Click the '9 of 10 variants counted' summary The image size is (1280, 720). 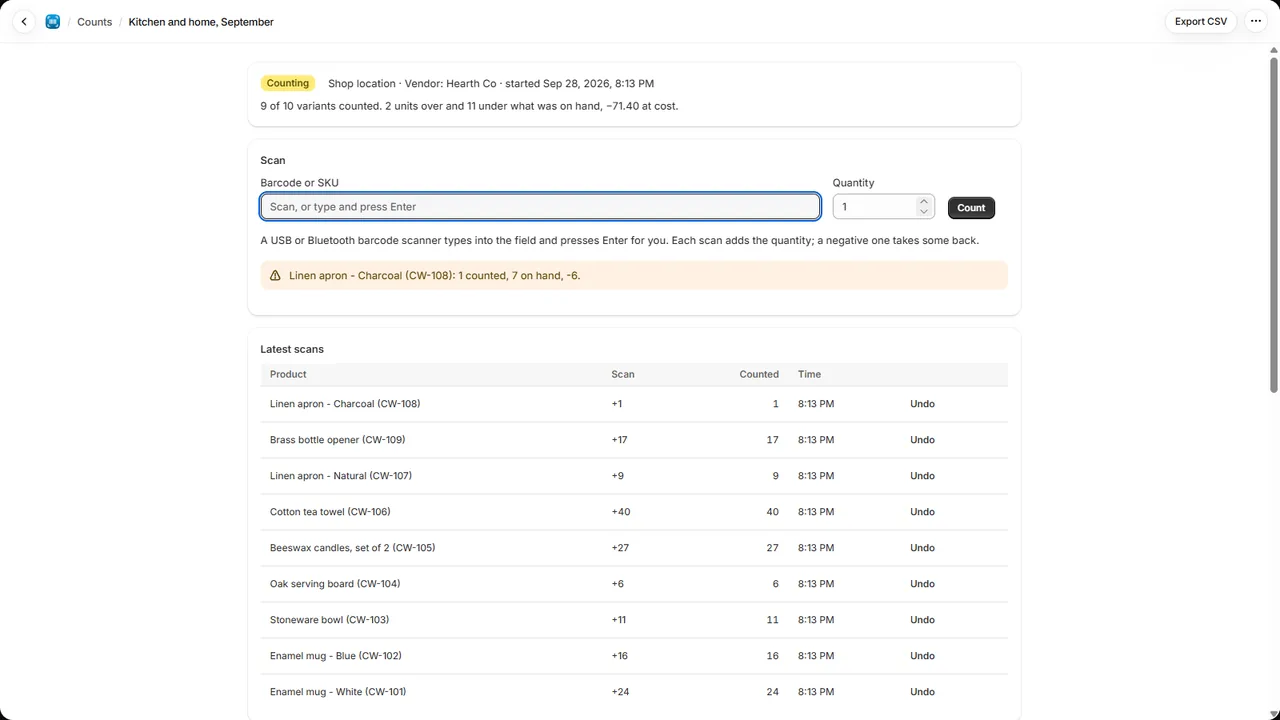tap(320, 105)
